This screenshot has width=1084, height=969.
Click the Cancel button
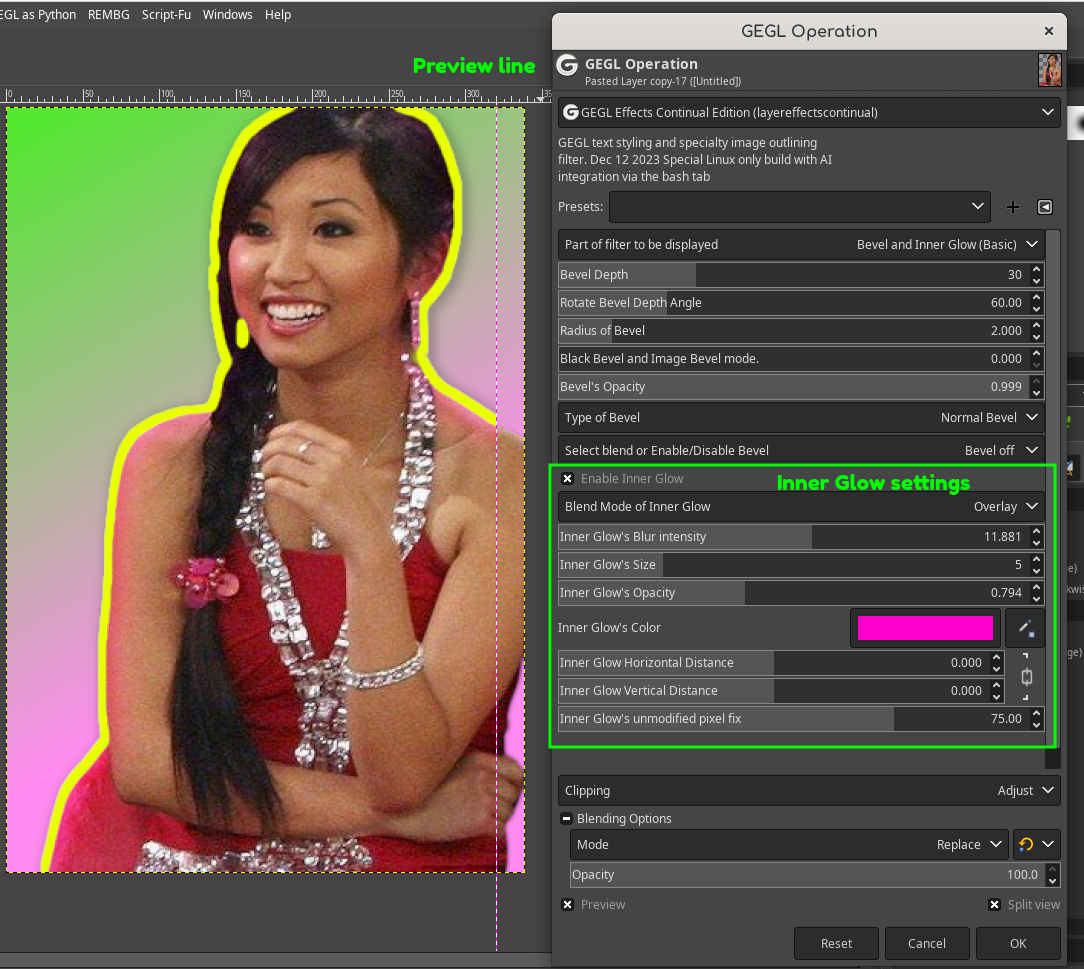click(x=926, y=943)
